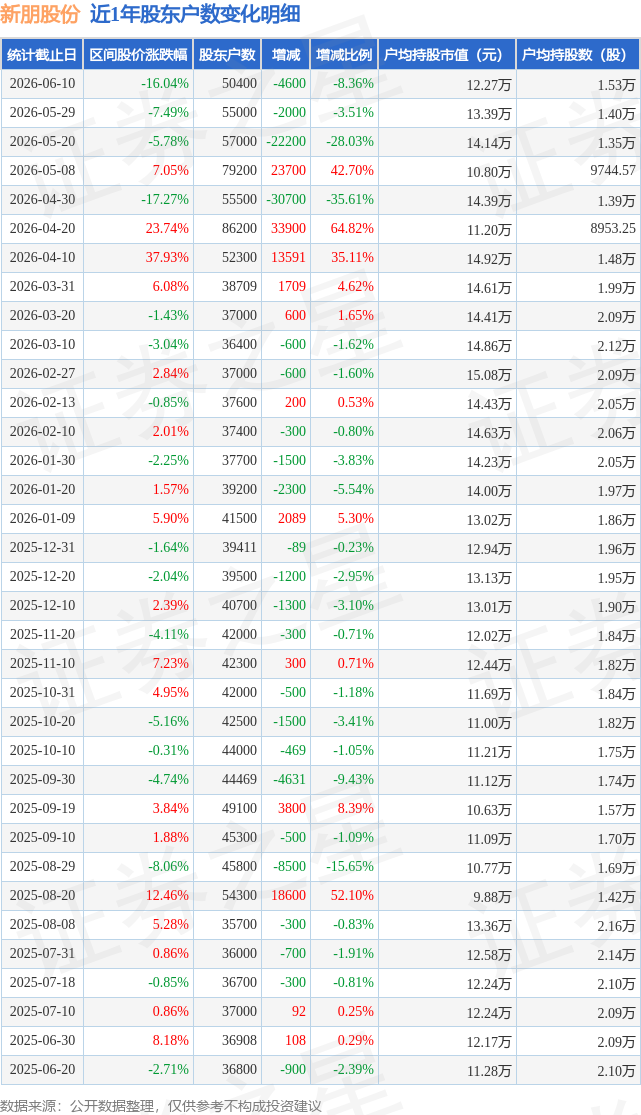Select the 股东户数 column header
The width and height of the screenshot is (641, 1115).
point(227,55)
